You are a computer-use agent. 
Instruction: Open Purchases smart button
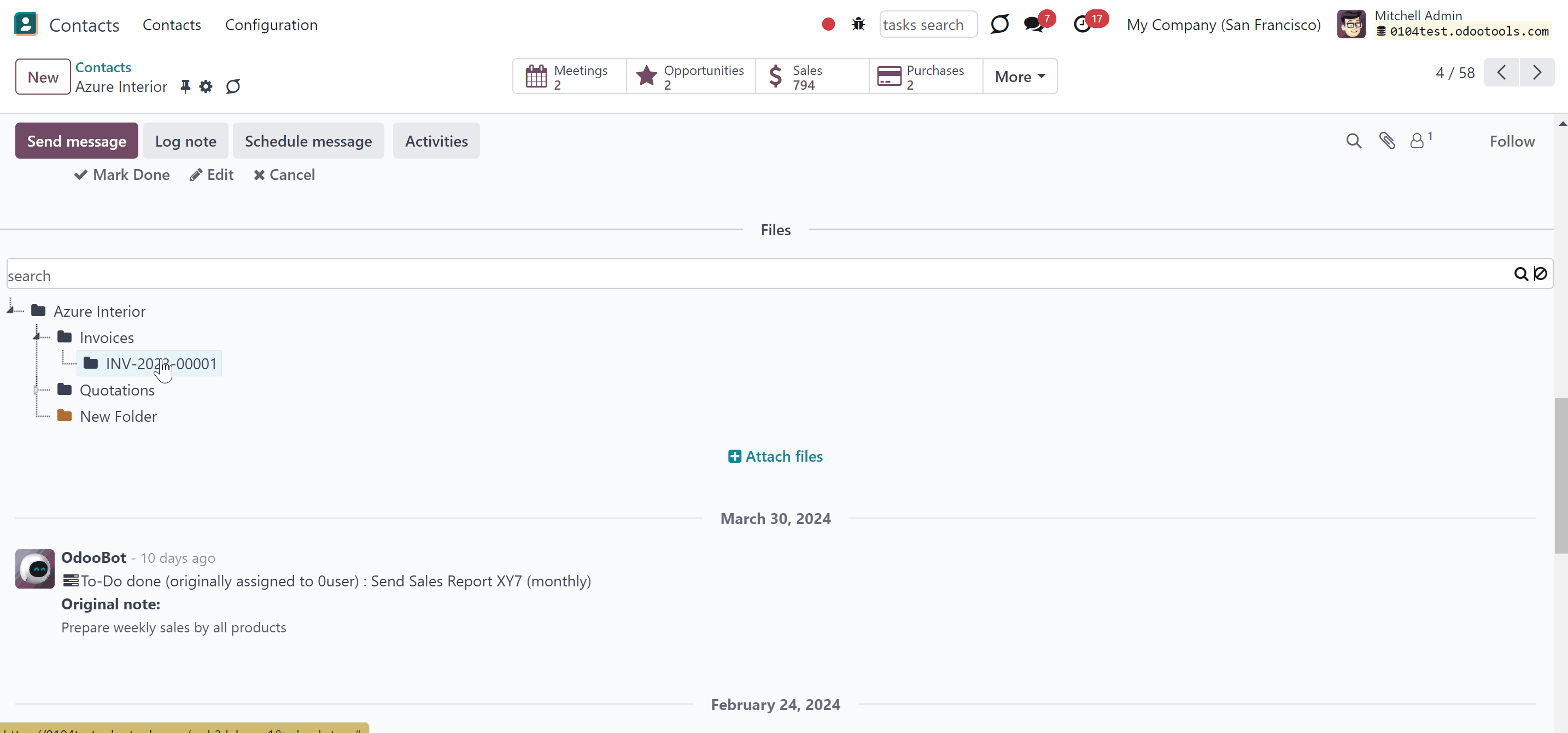pos(926,77)
